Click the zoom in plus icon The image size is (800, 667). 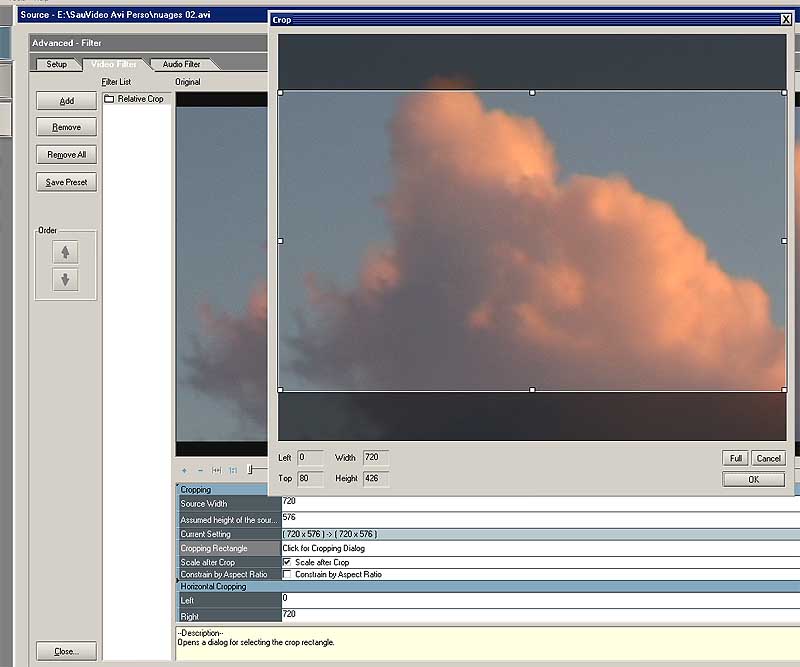point(185,470)
